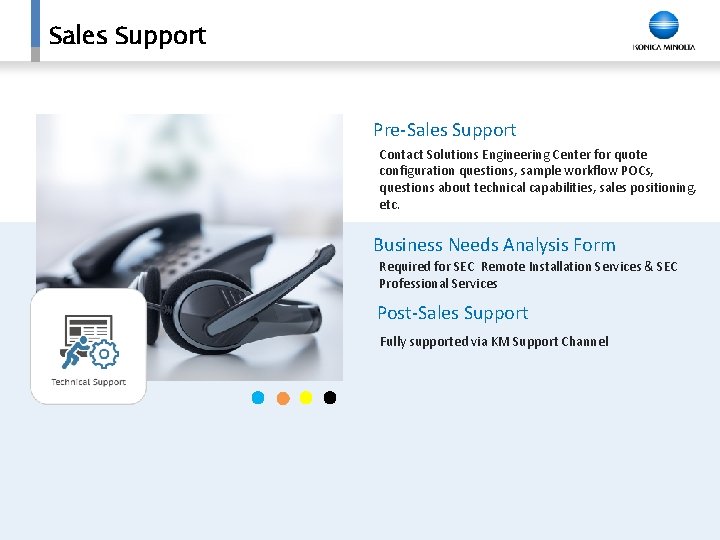Viewport: 720px width, 540px height.
Task: Click the gear symbol in the support icon
Action: tap(104, 354)
